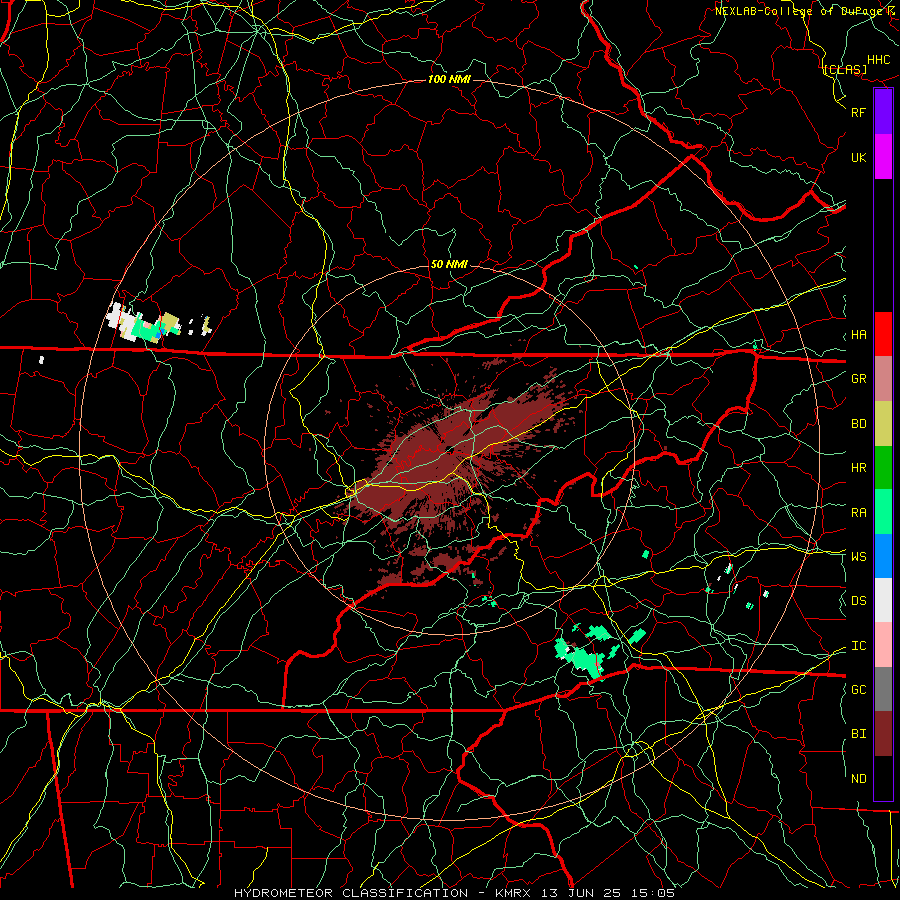Click the 'RF' legend label

[858, 112]
